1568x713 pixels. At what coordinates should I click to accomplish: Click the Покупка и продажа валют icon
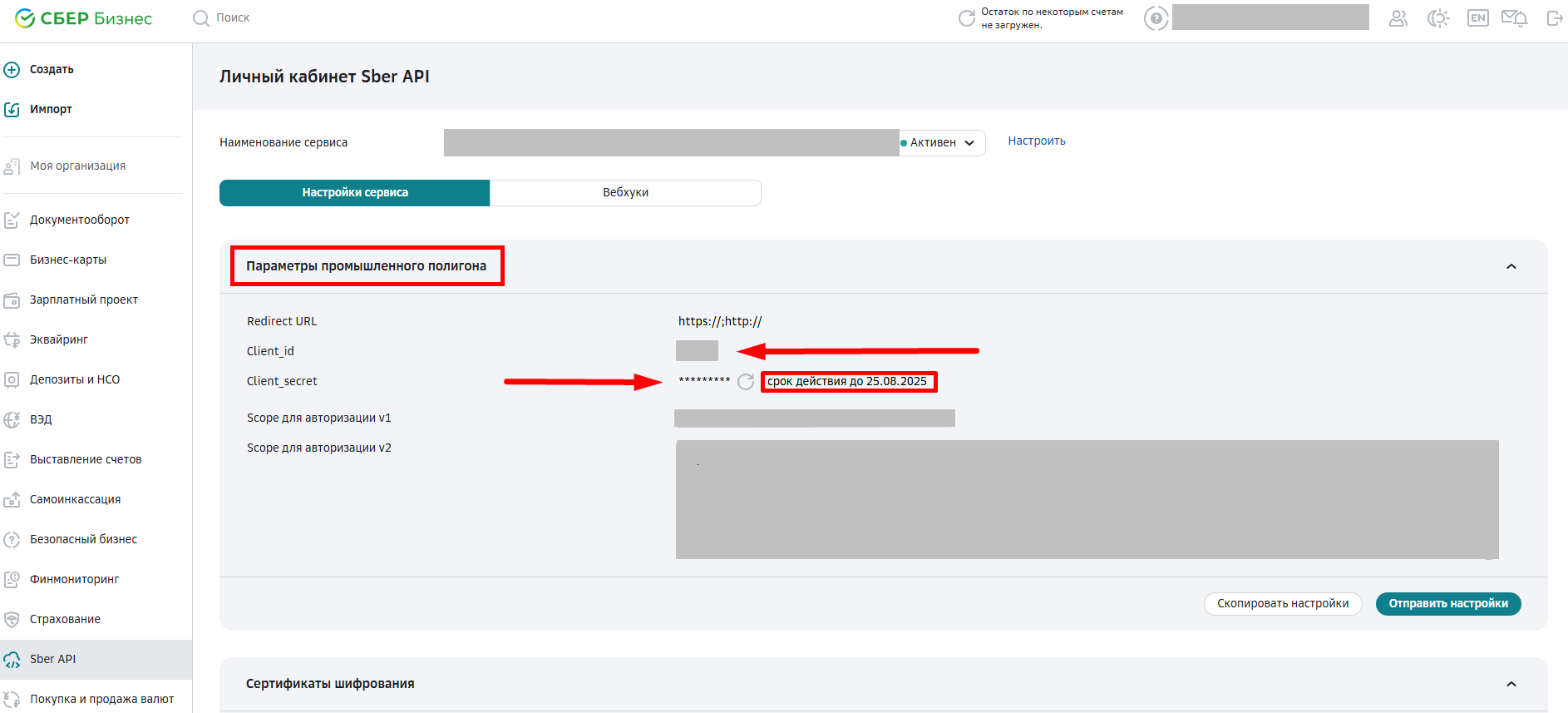coord(12,699)
